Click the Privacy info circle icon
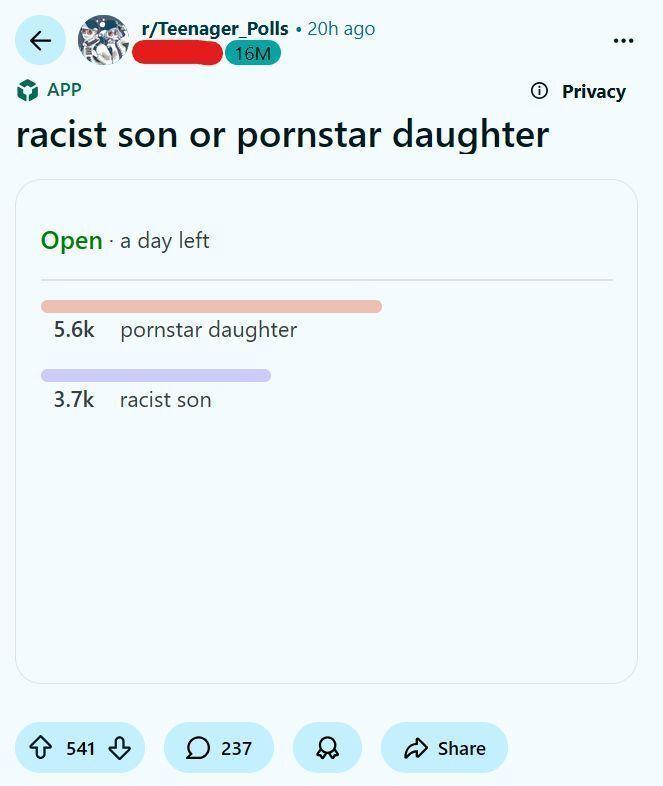 pyautogui.click(x=539, y=91)
